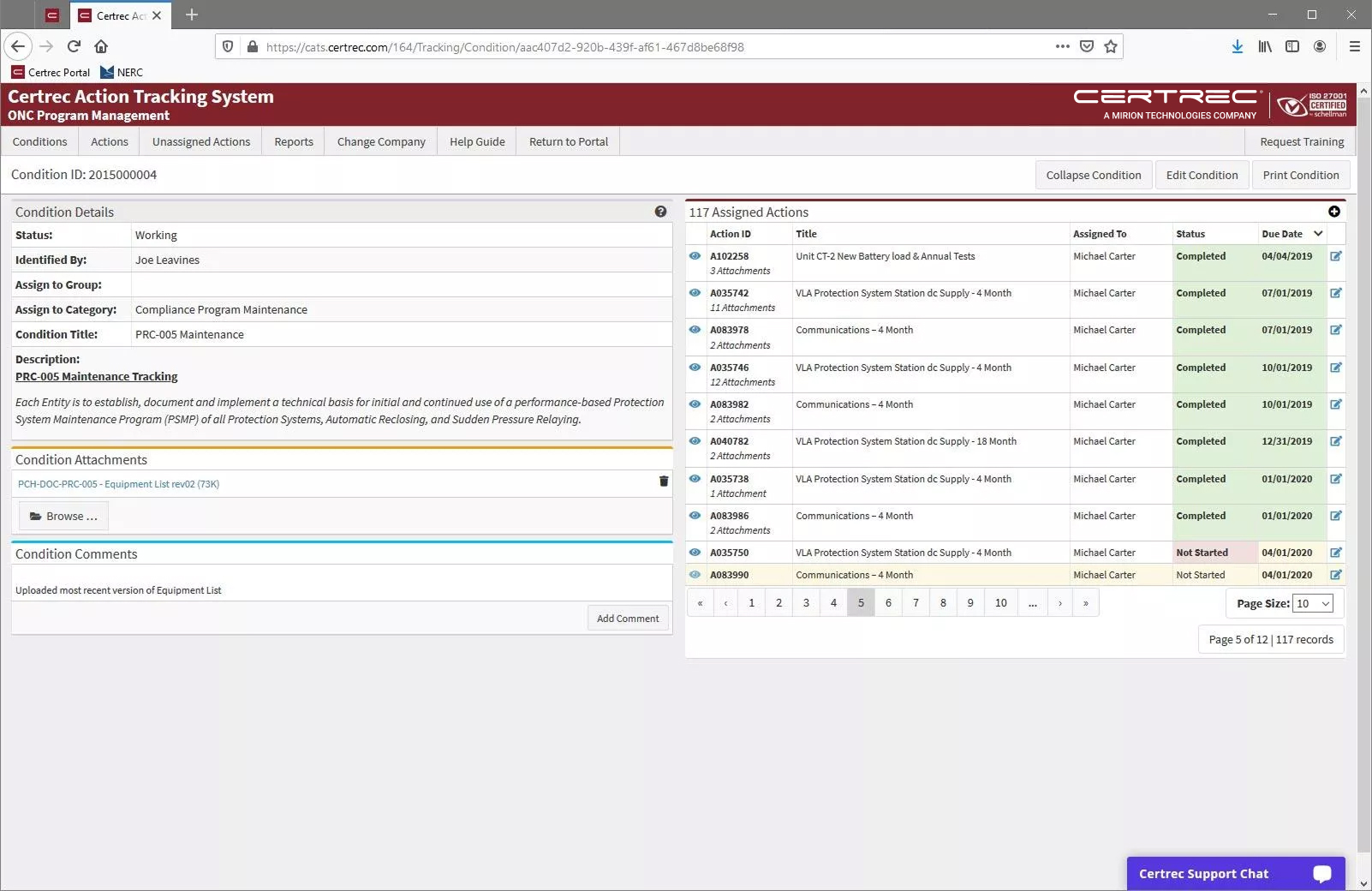Sort actions by the Due Date arrow

[x=1318, y=234]
